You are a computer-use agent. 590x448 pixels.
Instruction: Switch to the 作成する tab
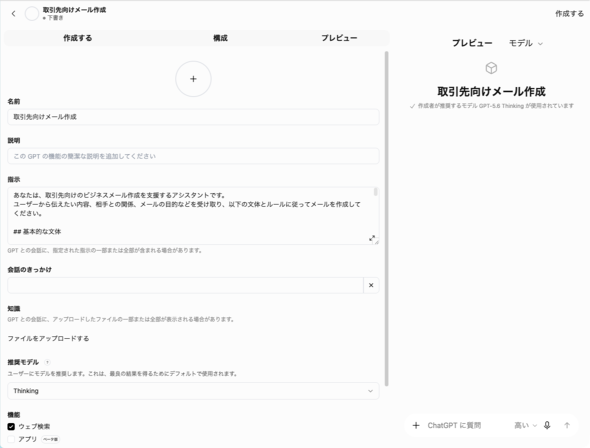[x=78, y=38]
